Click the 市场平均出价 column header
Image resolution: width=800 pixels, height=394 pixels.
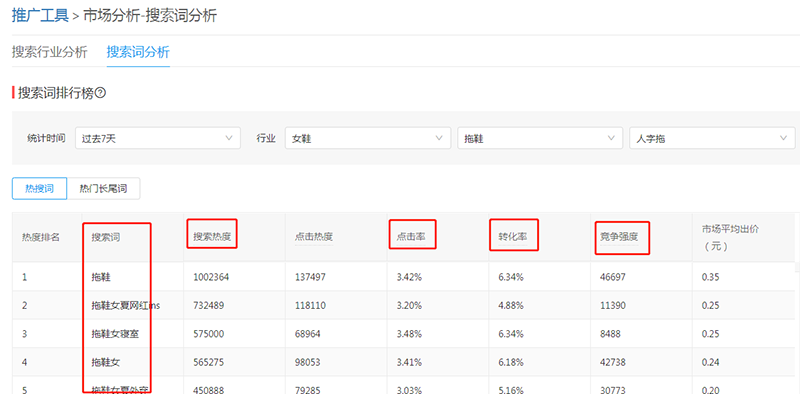[731, 237]
